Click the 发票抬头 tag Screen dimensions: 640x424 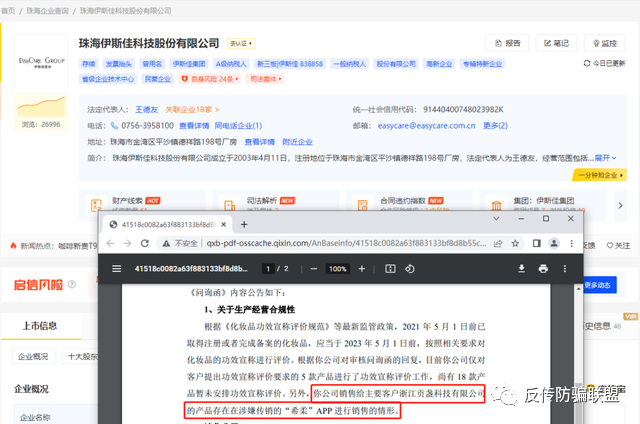tap(118, 64)
